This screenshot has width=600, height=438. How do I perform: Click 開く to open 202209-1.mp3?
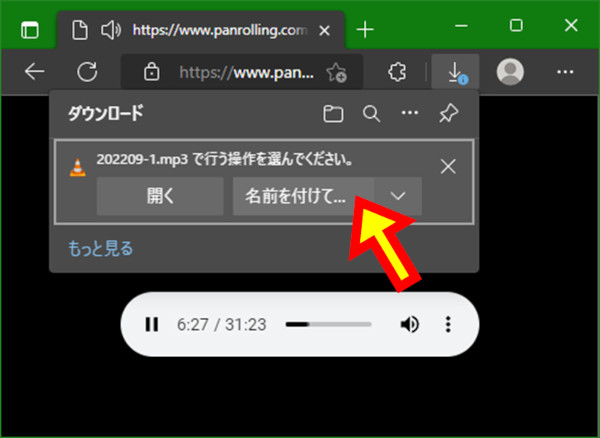coord(160,196)
